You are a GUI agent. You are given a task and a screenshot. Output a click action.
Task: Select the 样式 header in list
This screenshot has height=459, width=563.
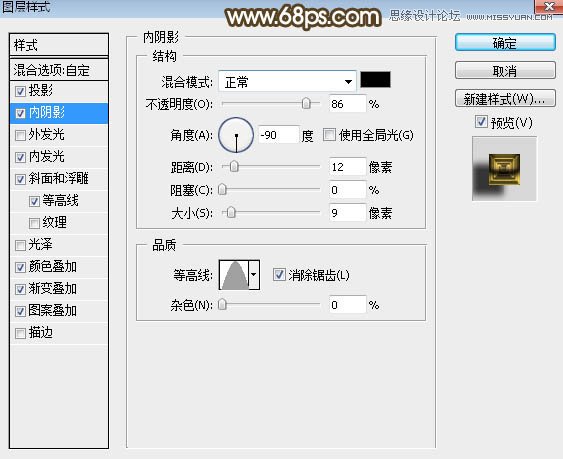[x=59, y=45]
